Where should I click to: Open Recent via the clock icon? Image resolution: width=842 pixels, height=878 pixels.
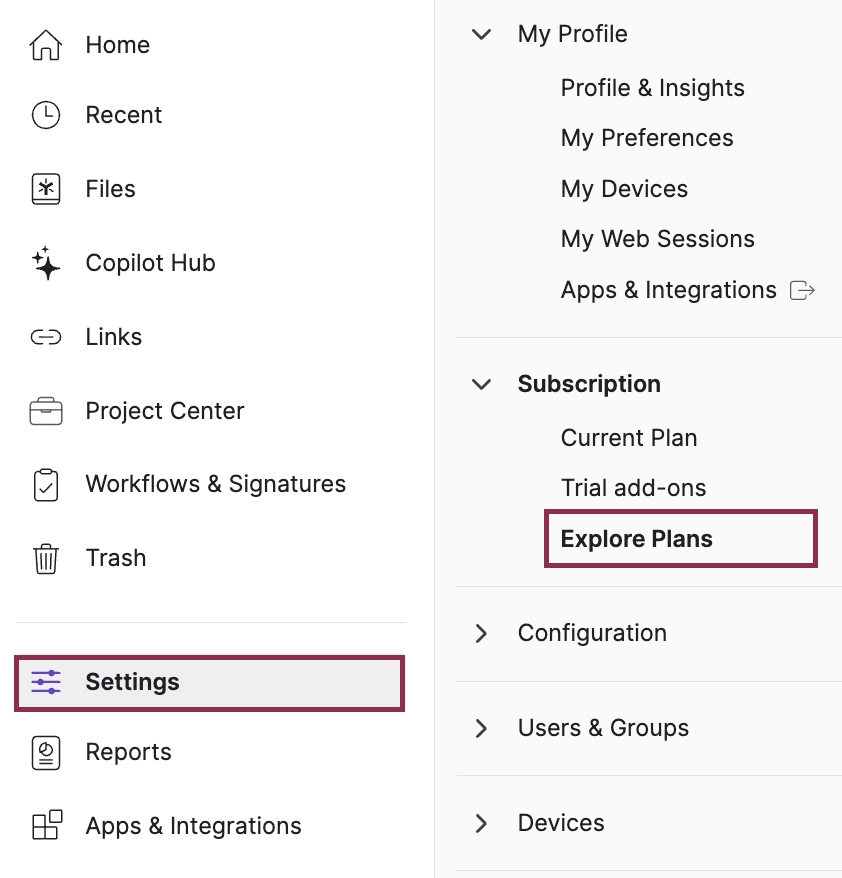[x=46, y=115]
